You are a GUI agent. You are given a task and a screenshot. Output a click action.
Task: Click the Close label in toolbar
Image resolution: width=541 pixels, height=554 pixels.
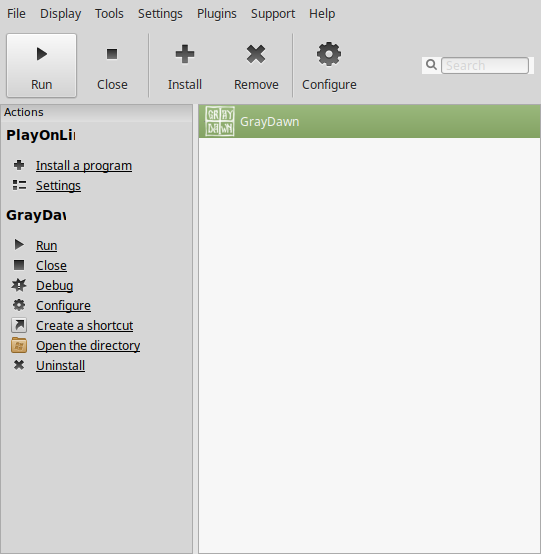pyautogui.click(x=112, y=85)
